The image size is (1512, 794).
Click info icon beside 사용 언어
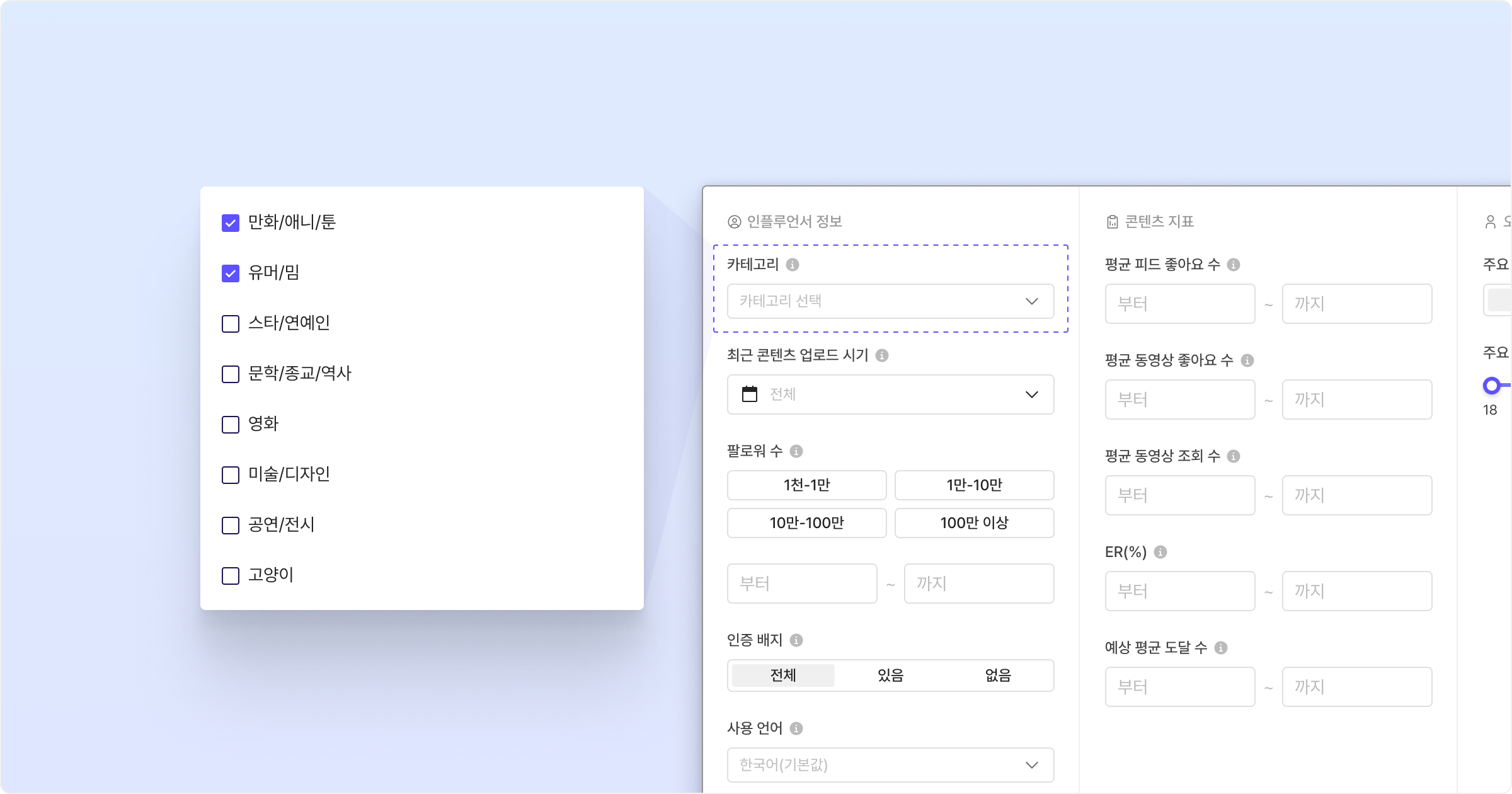(x=796, y=728)
